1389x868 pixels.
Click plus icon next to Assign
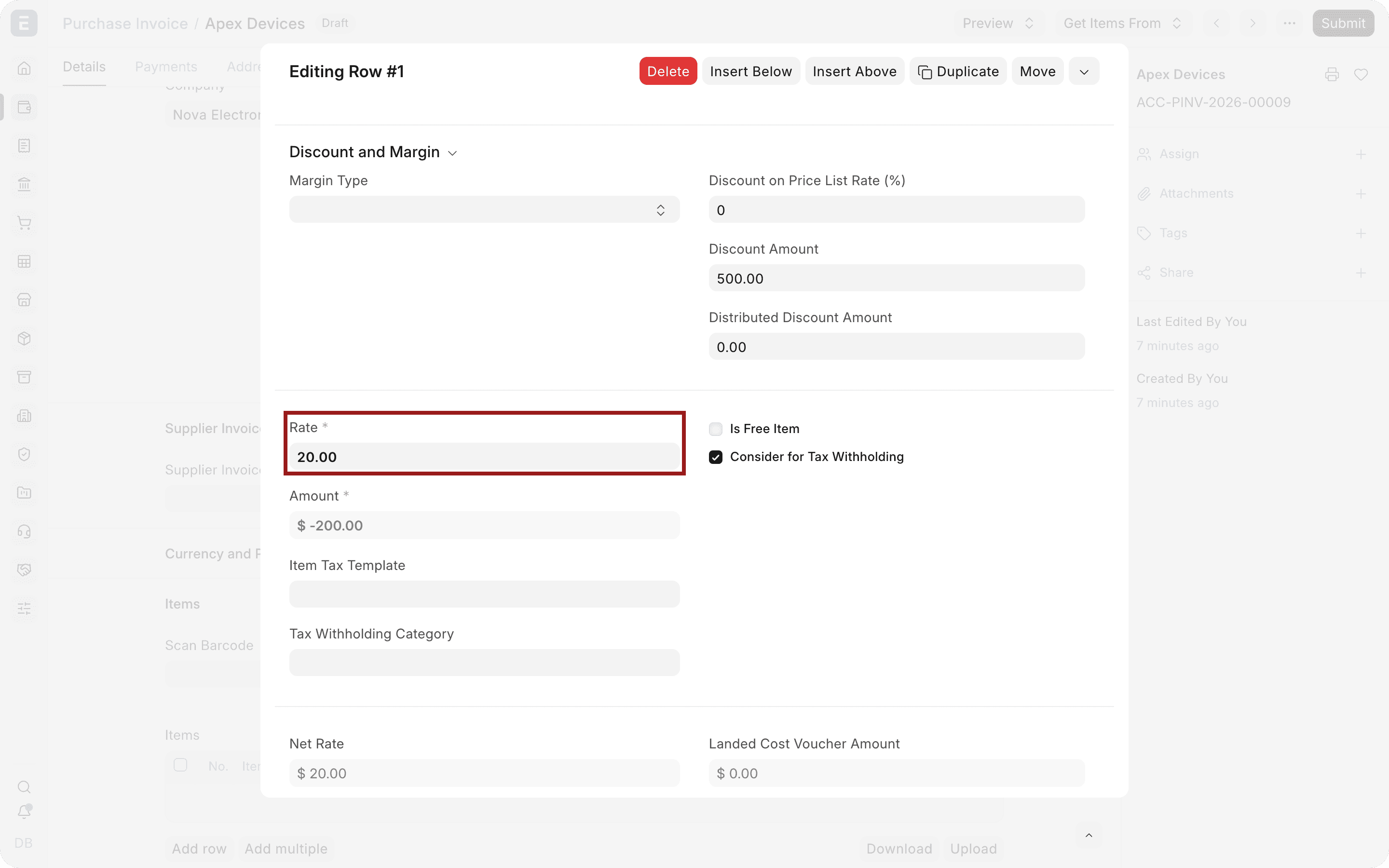[x=1361, y=154]
